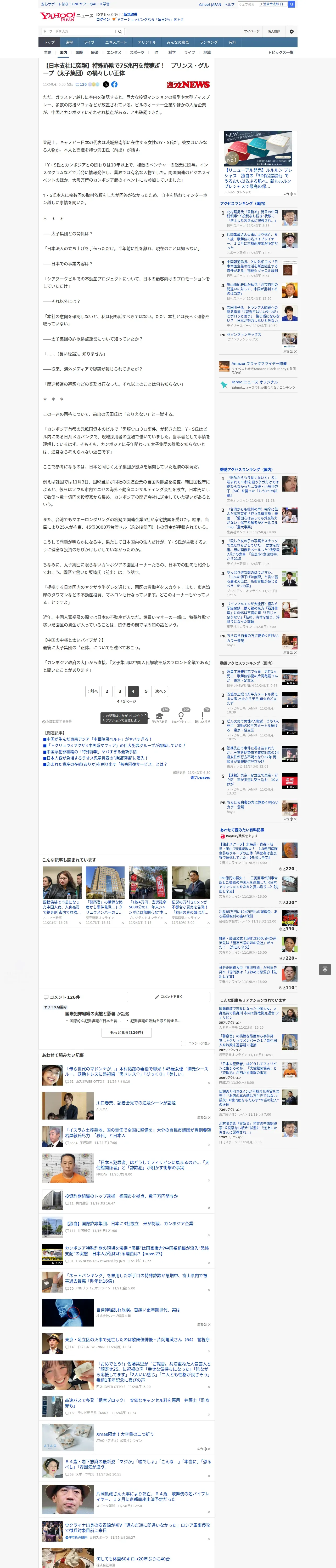Click the magnifier icon beside the keyword box

(x=120, y=32)
